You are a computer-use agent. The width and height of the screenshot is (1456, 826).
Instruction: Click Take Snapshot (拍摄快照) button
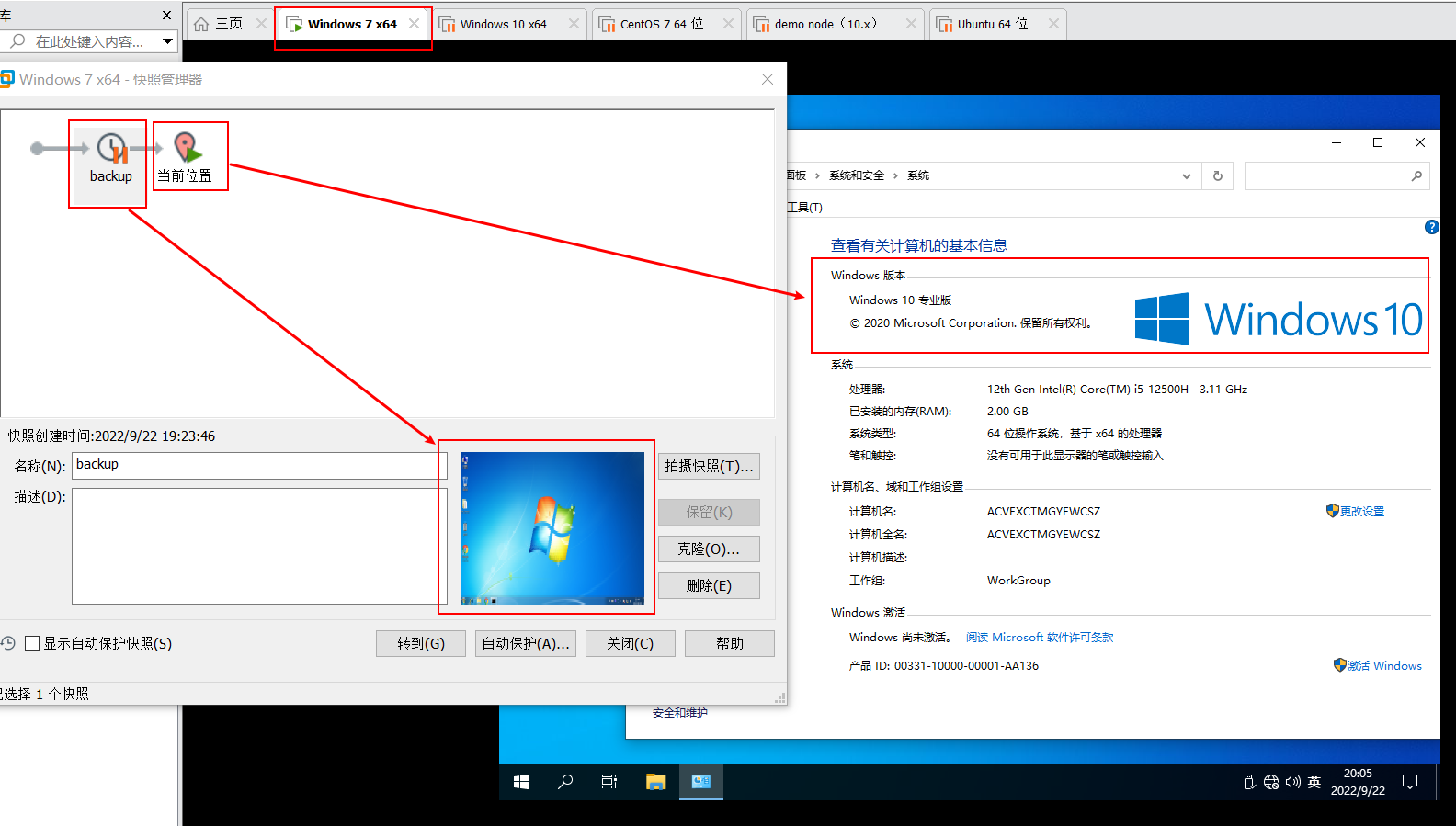click(709, 466)
